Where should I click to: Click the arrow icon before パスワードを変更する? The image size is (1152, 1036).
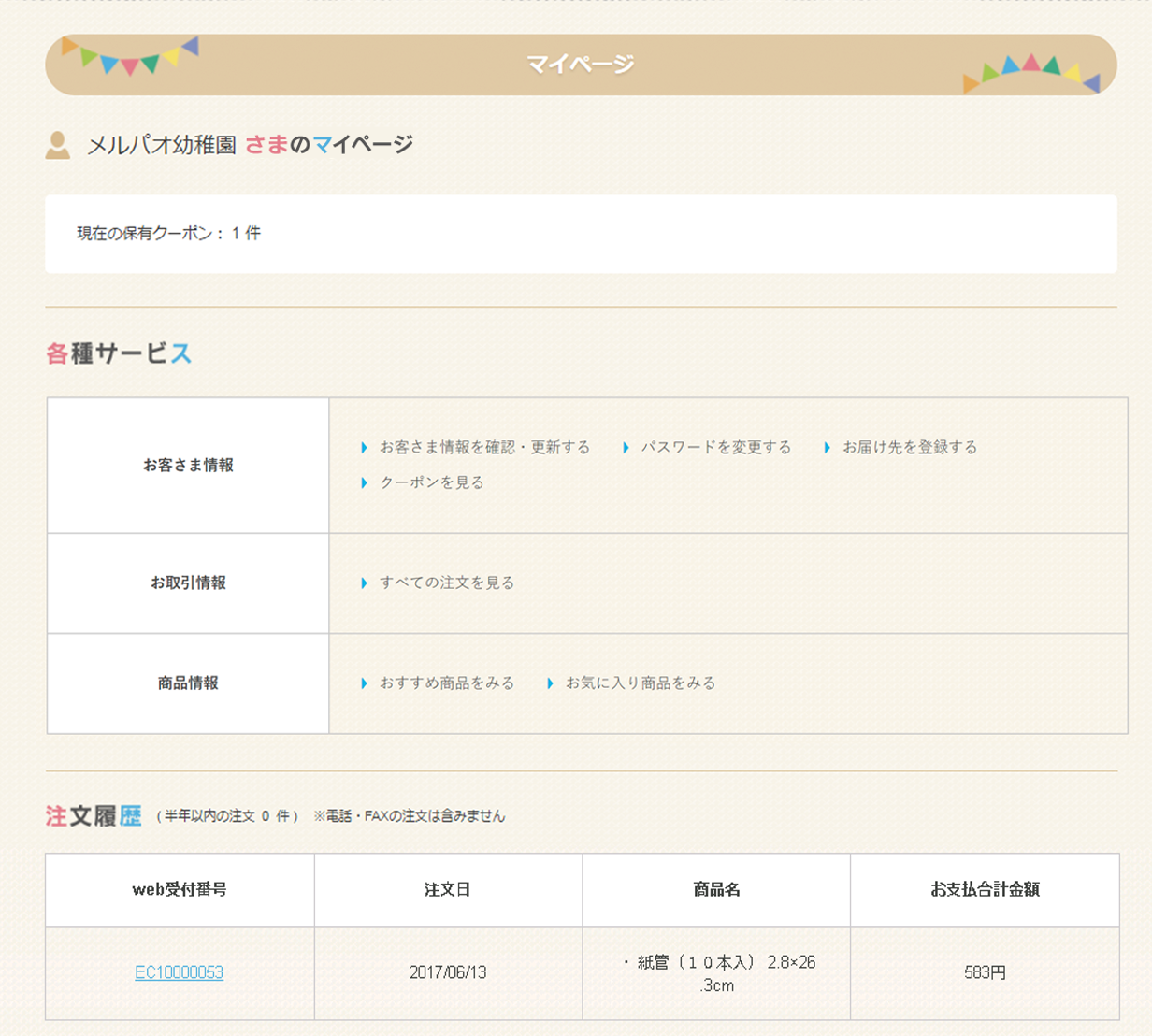[x=624, y=447]
